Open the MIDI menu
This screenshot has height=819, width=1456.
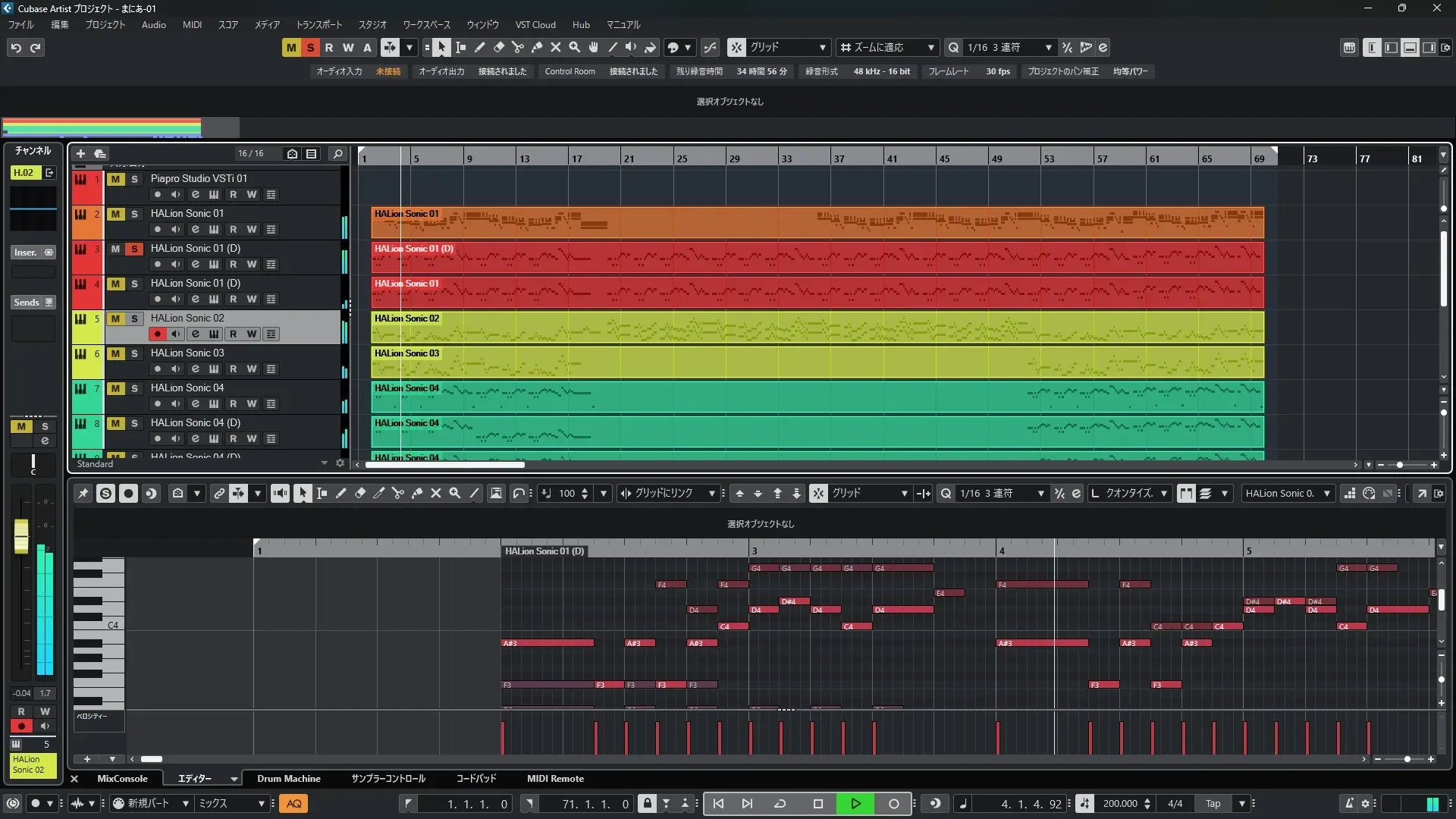point(192,25)
